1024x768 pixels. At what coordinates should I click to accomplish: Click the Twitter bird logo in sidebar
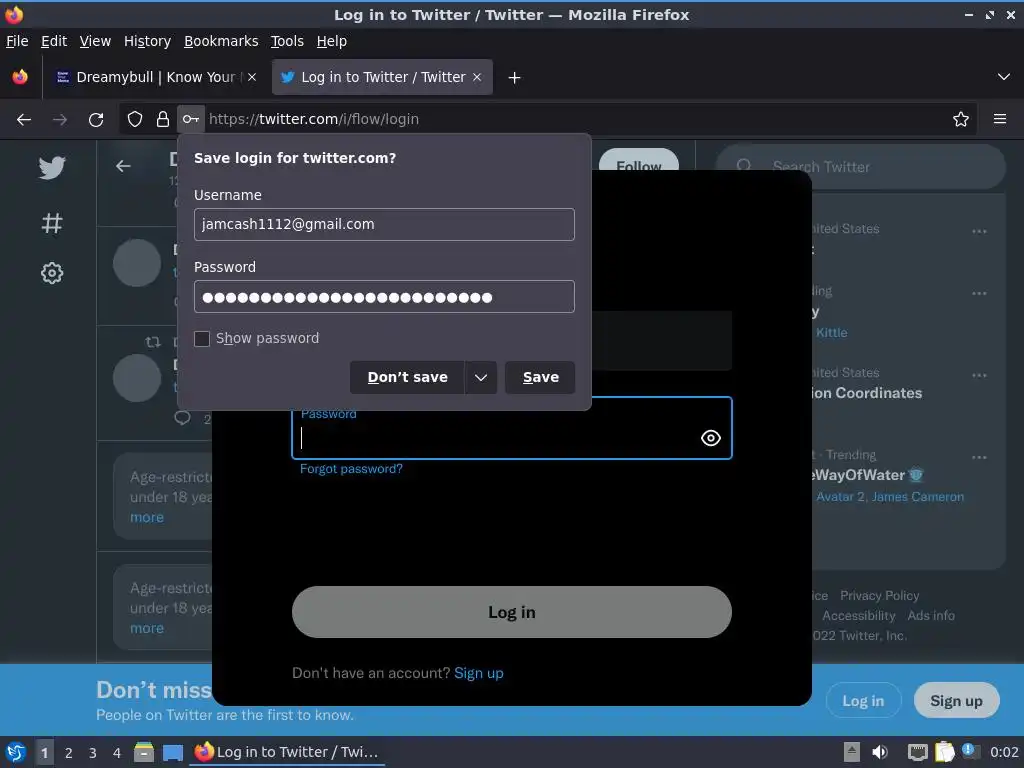coord(52,167)
